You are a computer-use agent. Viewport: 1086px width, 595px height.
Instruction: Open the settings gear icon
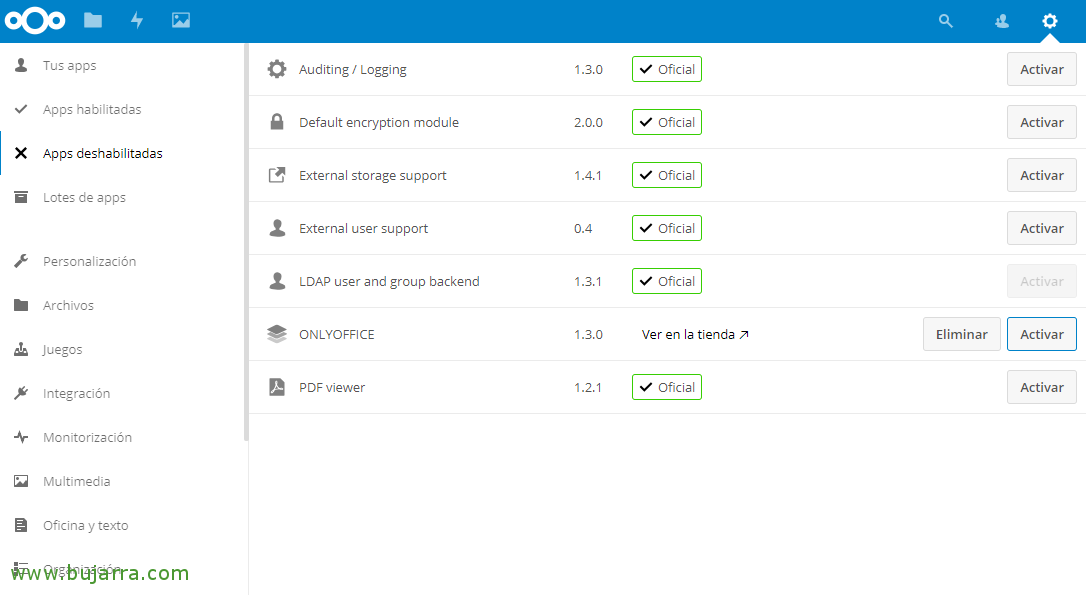pyautogui.click(x=1049, y=21)
